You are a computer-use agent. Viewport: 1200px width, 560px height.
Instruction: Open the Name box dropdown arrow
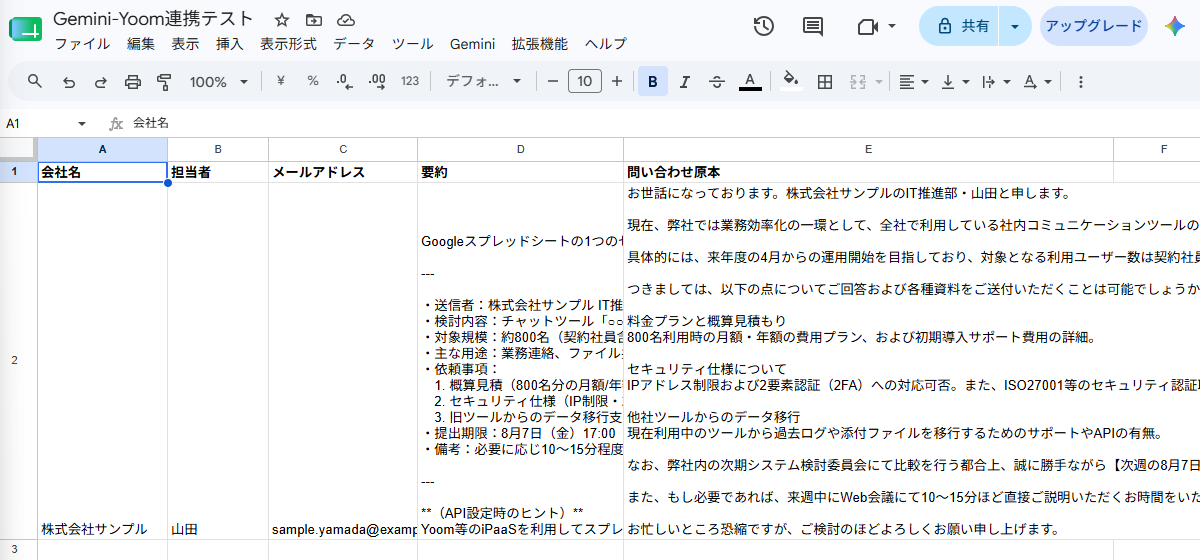(82, 124)
